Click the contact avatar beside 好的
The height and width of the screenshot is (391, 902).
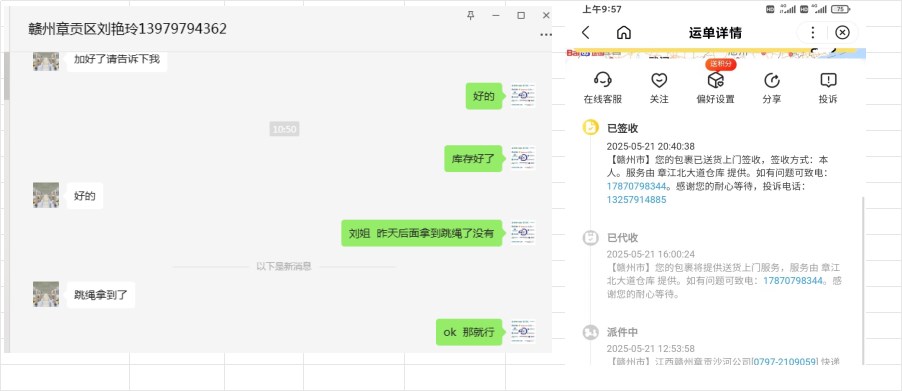pos(46,196)
